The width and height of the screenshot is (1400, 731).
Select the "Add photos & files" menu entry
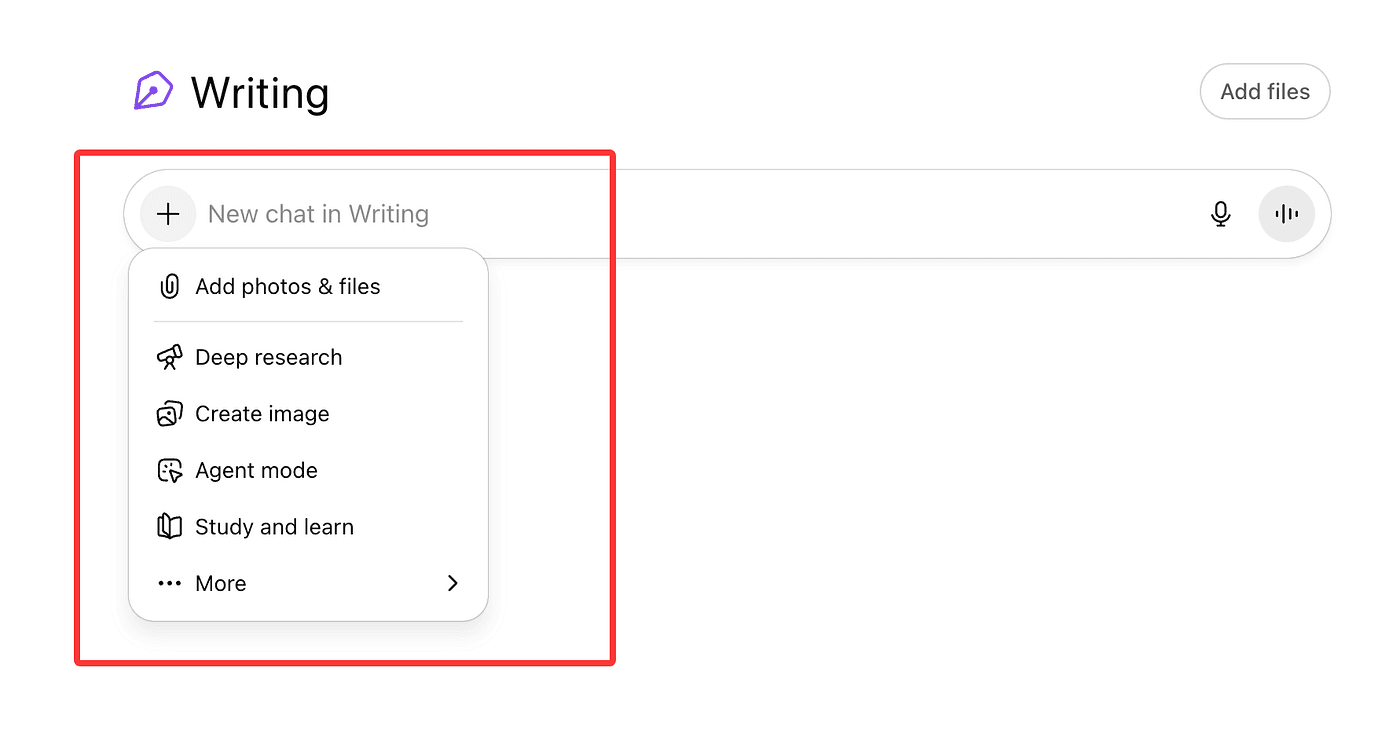pyautogui.click(x=288, y=287)
